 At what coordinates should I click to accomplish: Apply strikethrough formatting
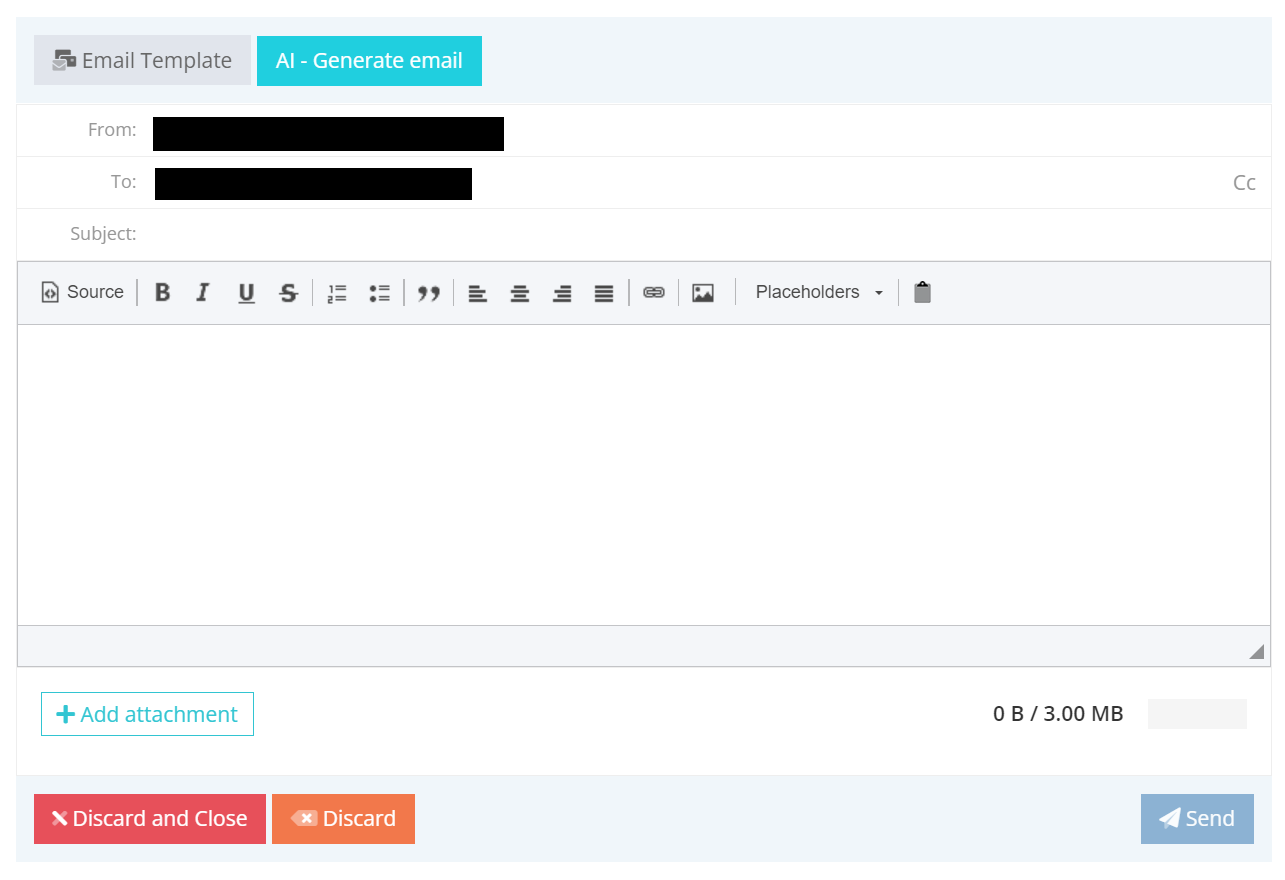(288, 292)
